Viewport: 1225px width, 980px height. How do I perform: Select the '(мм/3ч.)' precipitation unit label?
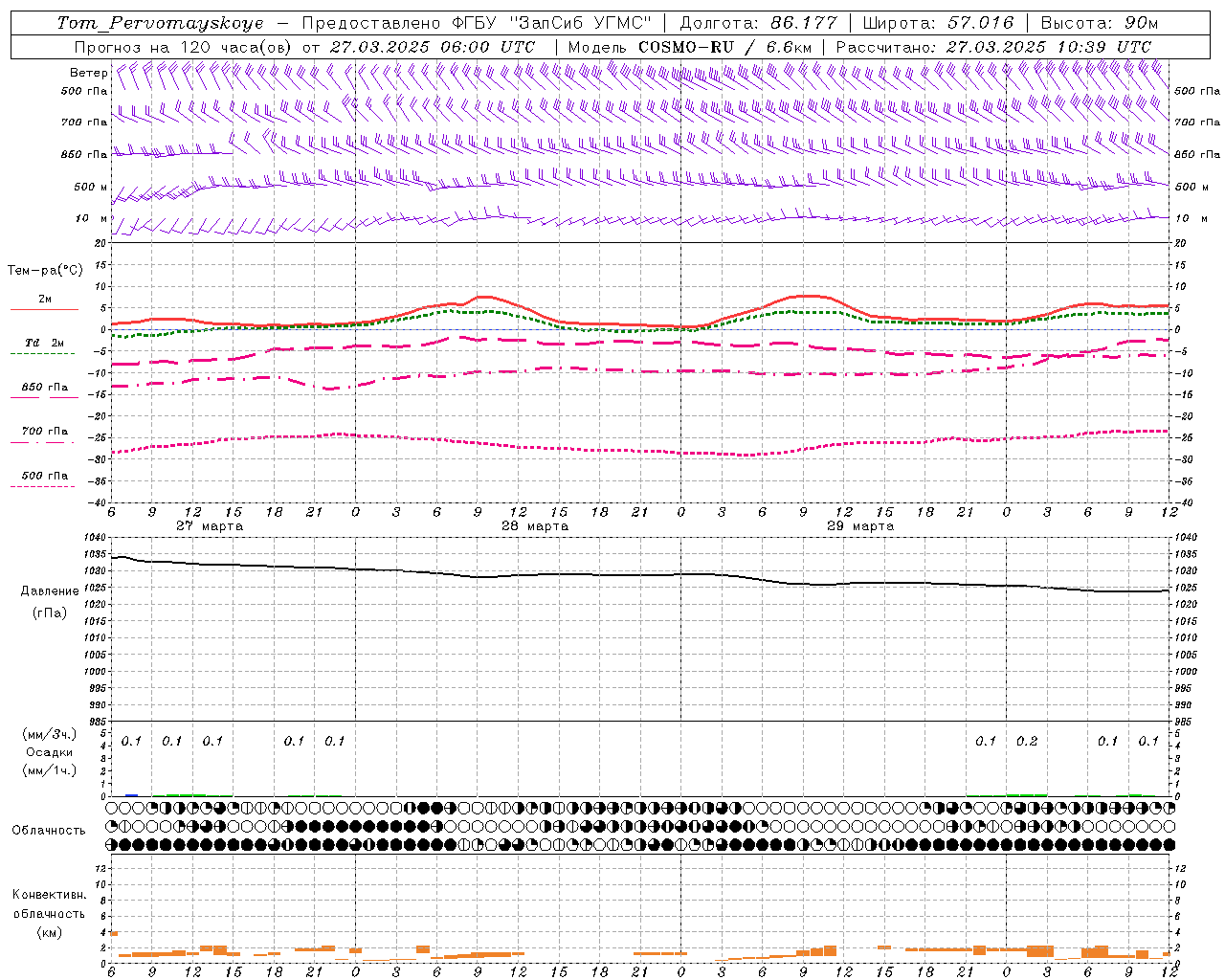[48, 734]
